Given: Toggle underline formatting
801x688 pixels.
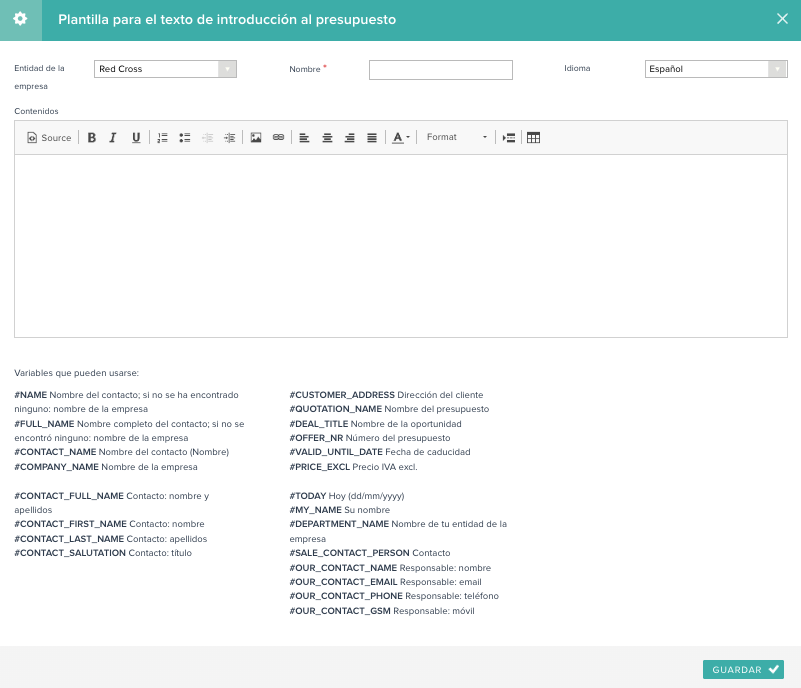Looking at the screenshot, I should coord(136,137).
